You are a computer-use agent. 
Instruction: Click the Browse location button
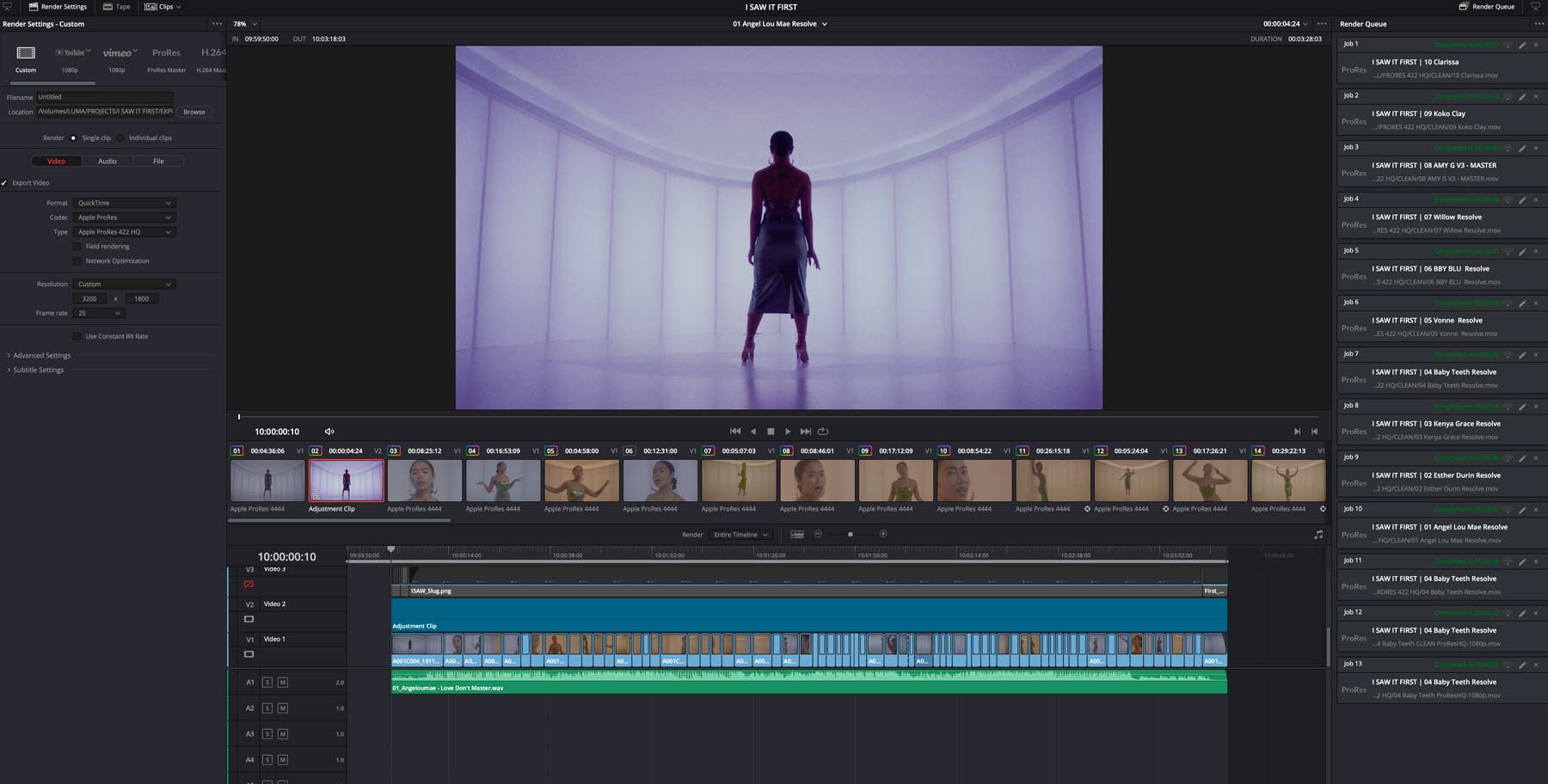(x=194, y=112)
